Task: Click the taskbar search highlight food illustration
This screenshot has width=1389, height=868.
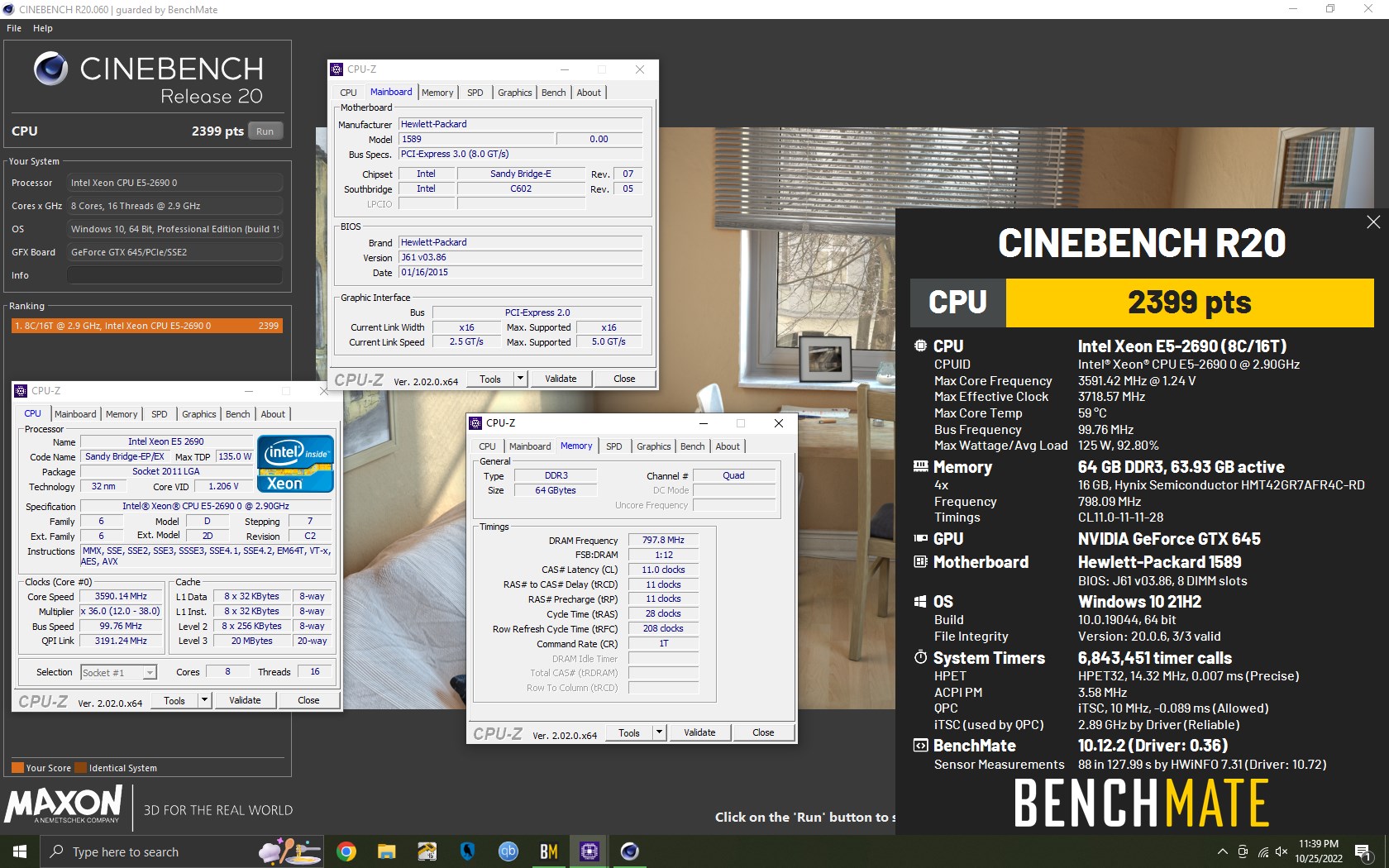Action: coord(289,851)
